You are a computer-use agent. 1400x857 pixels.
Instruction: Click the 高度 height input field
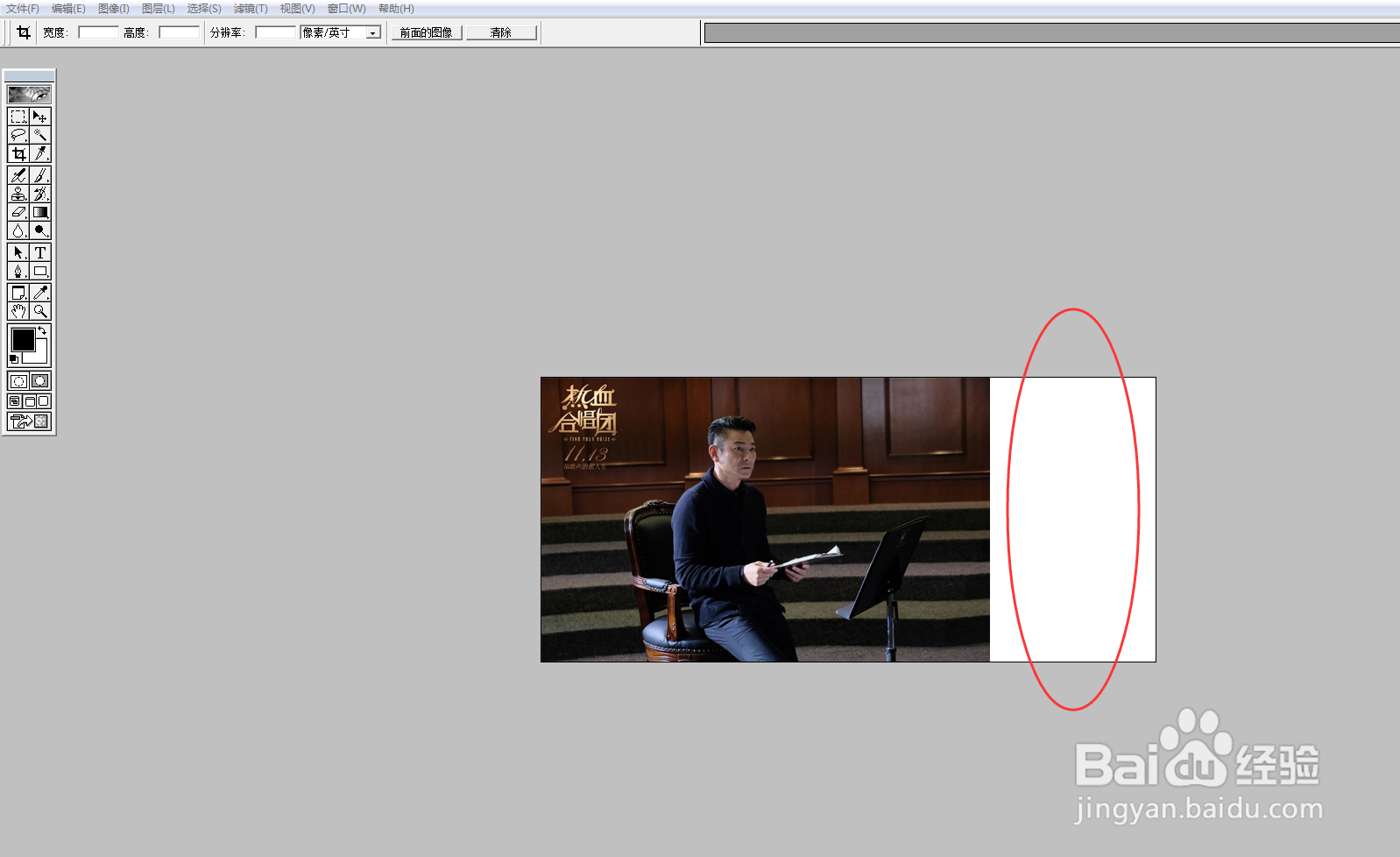click(179, 32)
